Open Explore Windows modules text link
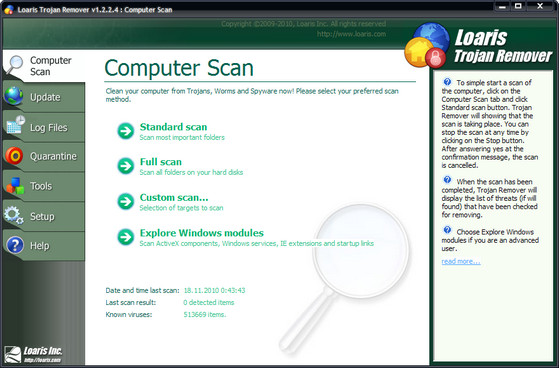This screenshot has height=368, width=559. tap(201, 233)
